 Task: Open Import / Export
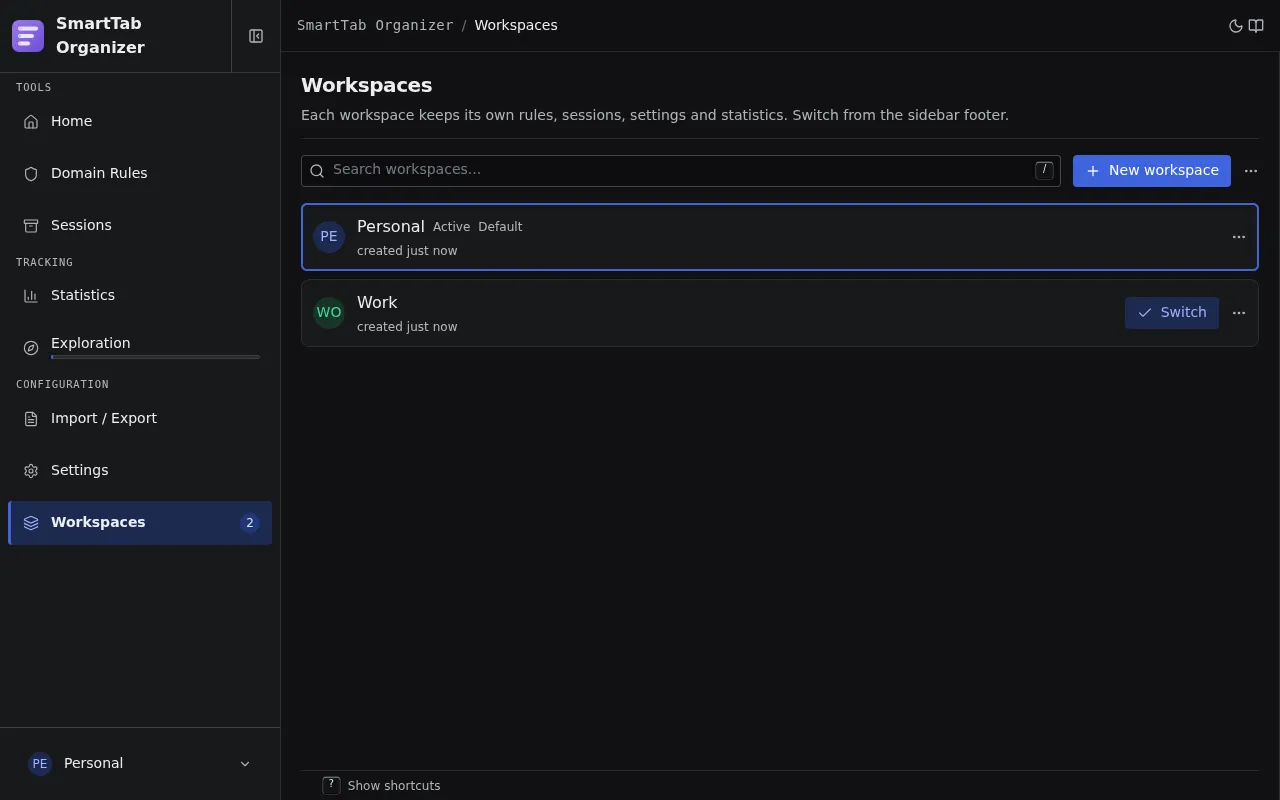[x=140, y=418]
